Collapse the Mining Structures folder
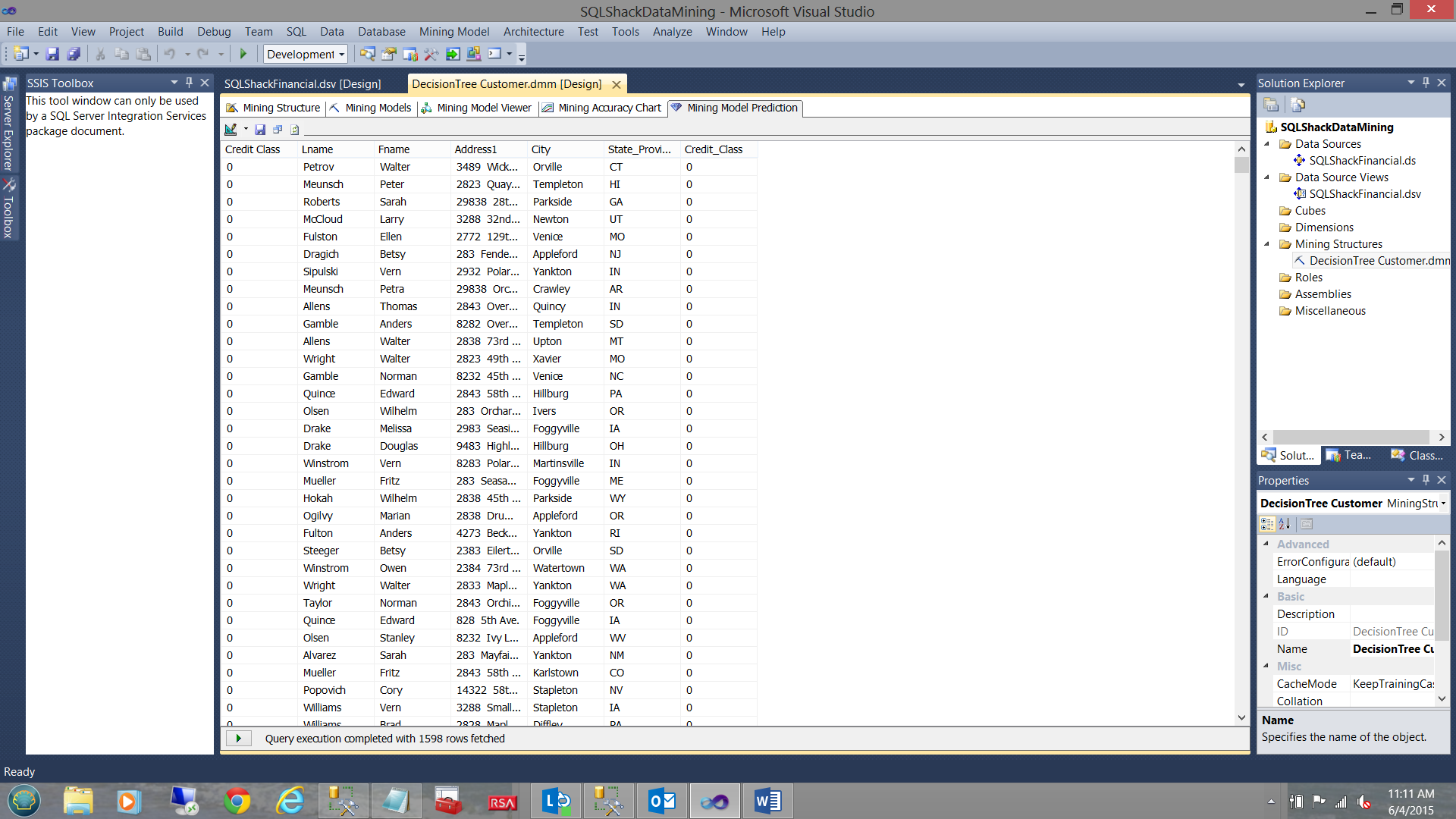 tap(1266, 244)
